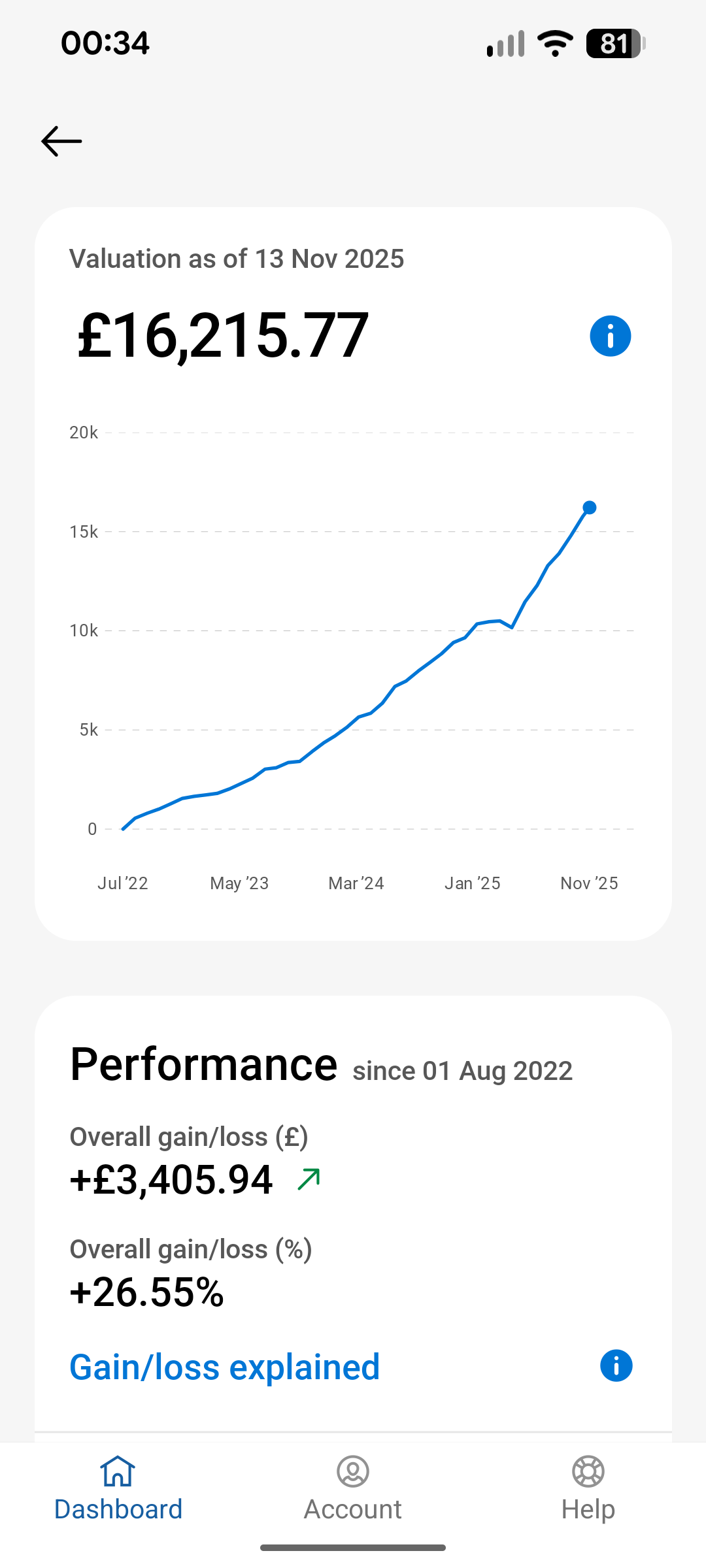Tap the Jul '22 axis label

123,883
